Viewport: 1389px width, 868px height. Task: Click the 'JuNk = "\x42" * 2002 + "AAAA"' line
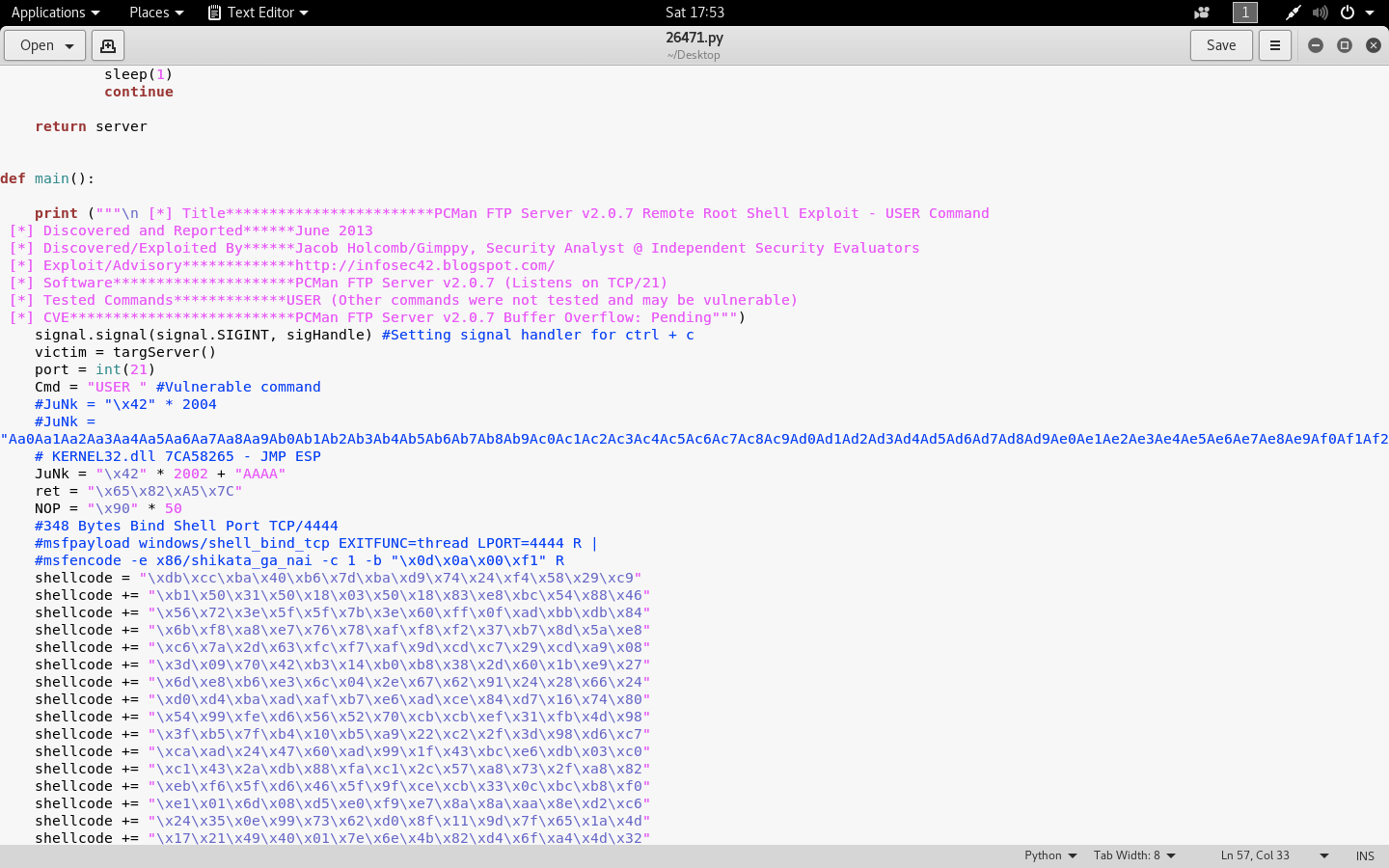click(160, 474)
